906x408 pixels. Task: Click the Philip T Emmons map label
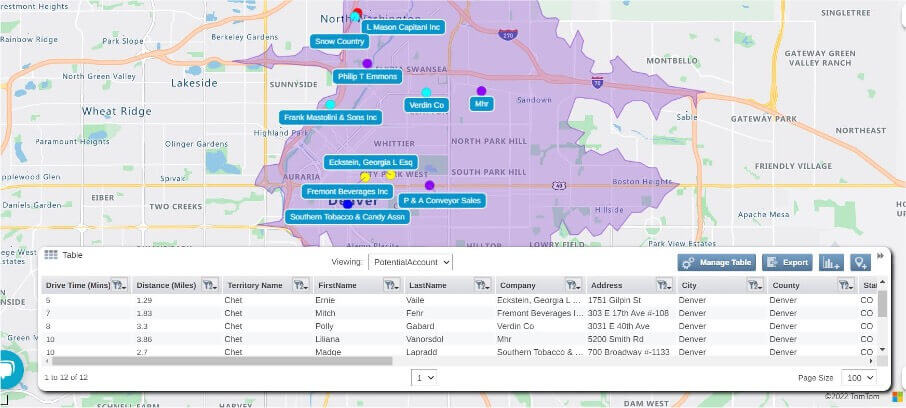(x=367, y=77)
